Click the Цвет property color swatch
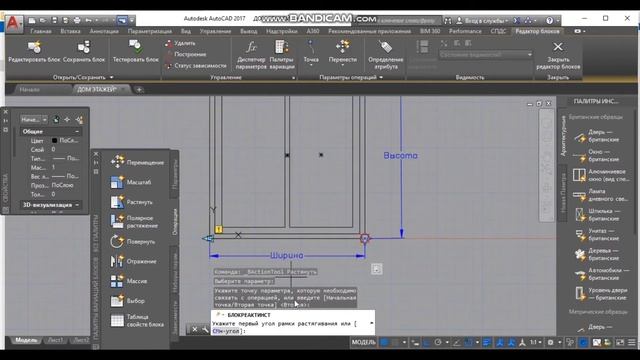This screenshot has height=360, width=640. point(54,140)
